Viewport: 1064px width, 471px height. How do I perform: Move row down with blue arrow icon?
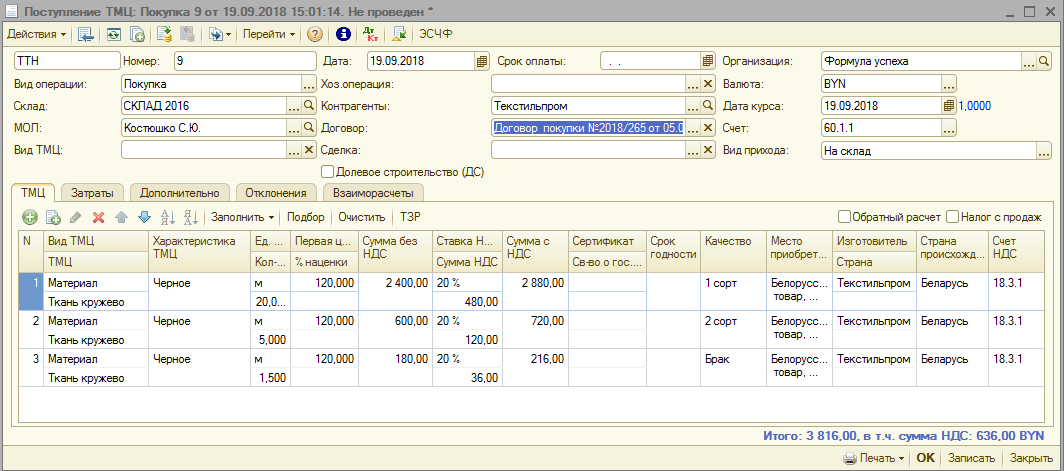[143, 217]
